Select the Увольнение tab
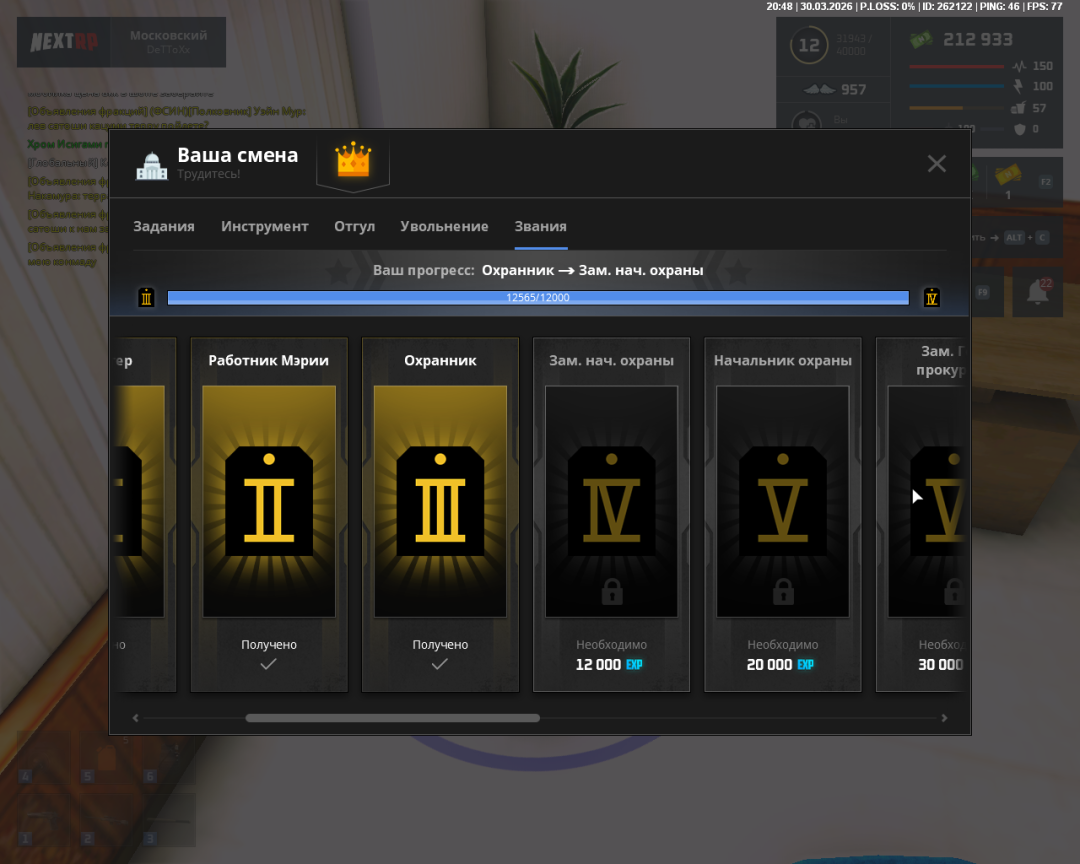The width and height of the screenshot is (1080, 864). pyautogui.click(x=445, y=227)
